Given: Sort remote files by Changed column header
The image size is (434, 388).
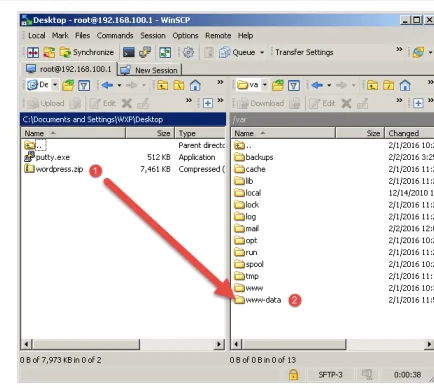Looking at the screenshot, I should [x=410, y=133].
